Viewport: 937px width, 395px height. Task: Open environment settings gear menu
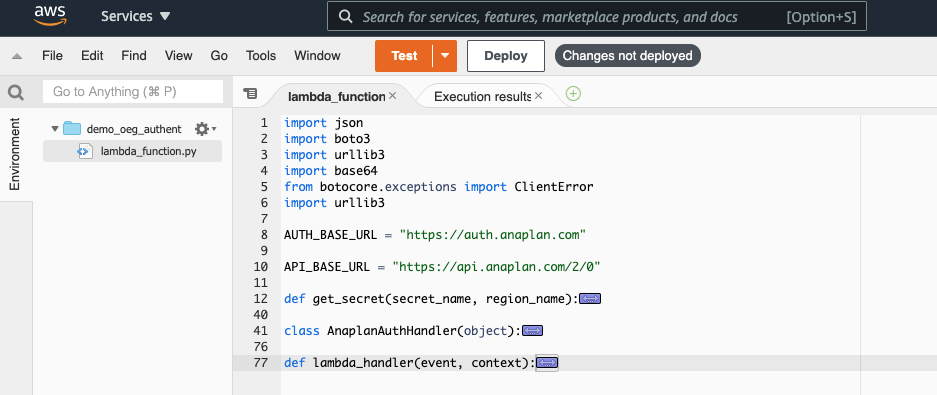[x=205, y=128]
